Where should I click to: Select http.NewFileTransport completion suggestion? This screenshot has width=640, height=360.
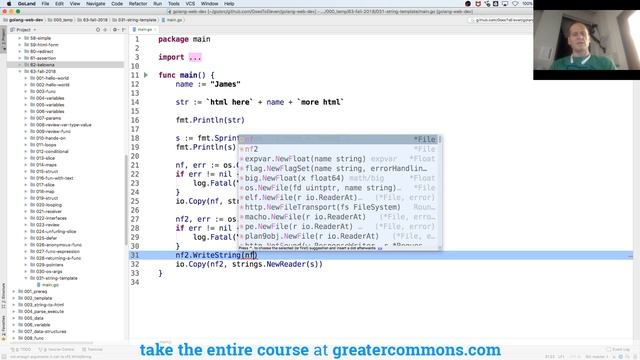click(339, 207)
